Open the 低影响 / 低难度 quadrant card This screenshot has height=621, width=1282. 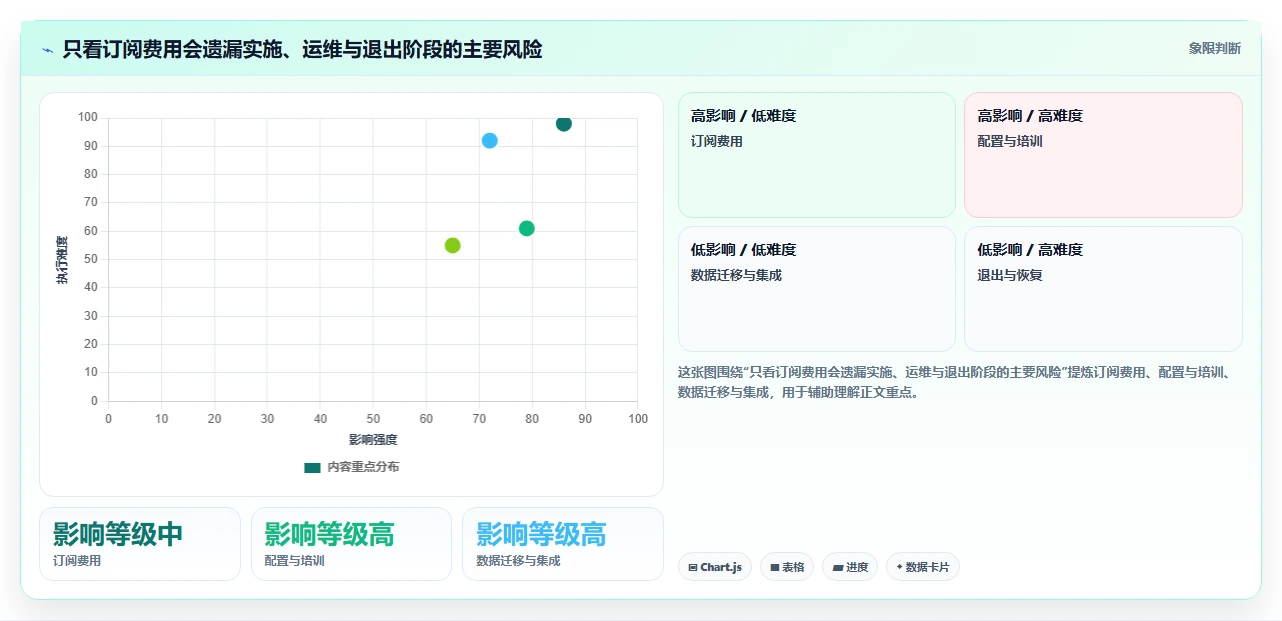click(x=817, y=289)
